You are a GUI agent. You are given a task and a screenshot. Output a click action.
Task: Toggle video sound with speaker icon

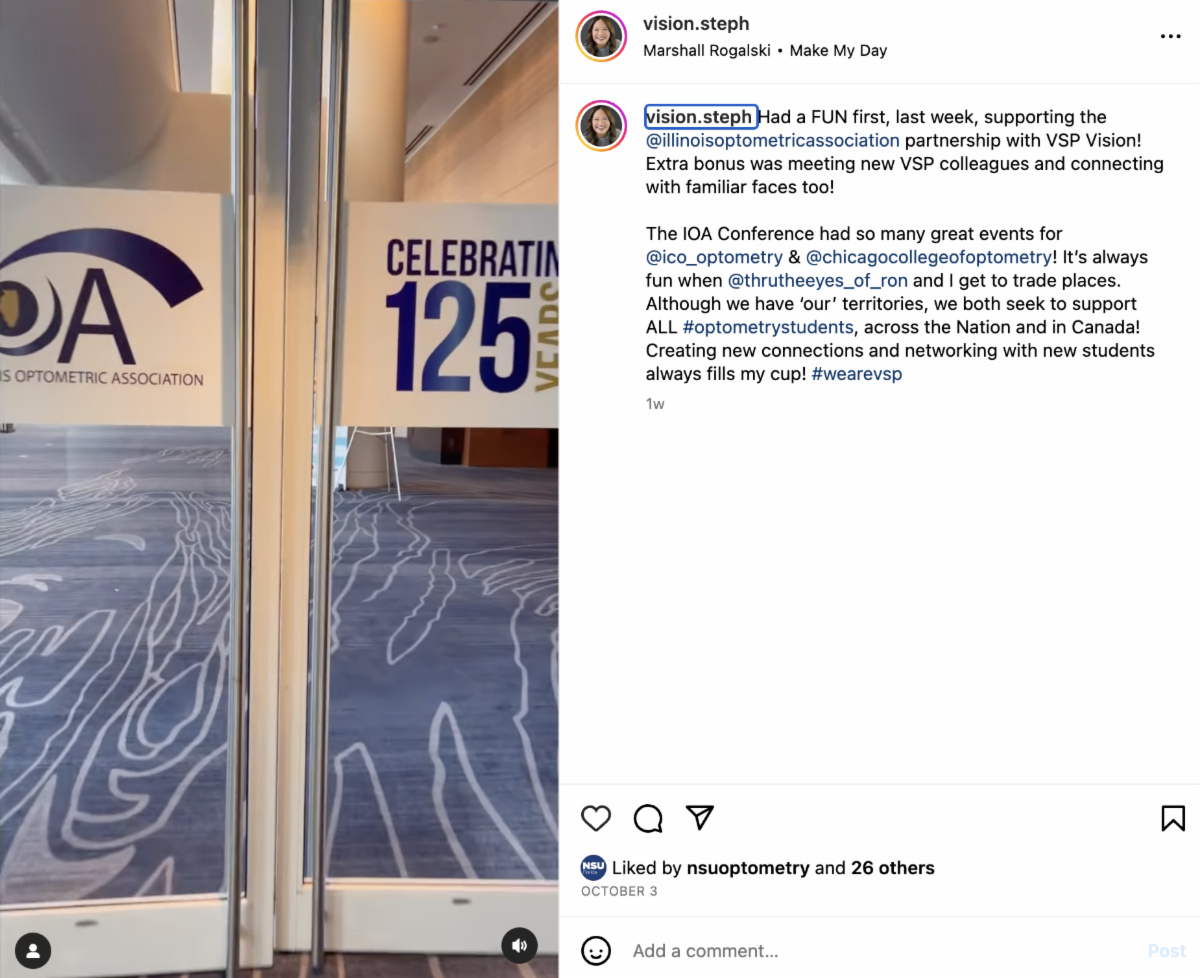point(519,945)
